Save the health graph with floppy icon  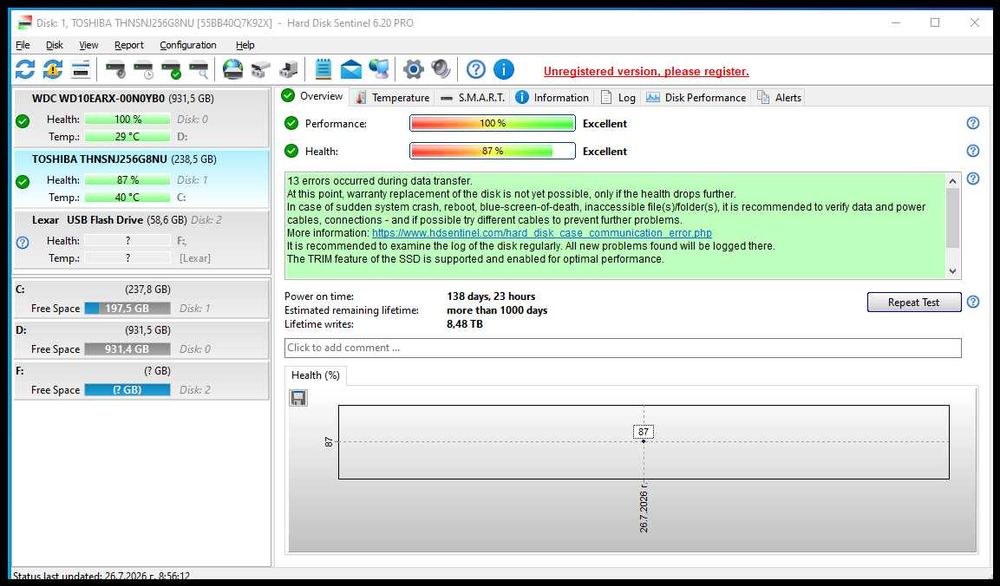click(298, 398)
